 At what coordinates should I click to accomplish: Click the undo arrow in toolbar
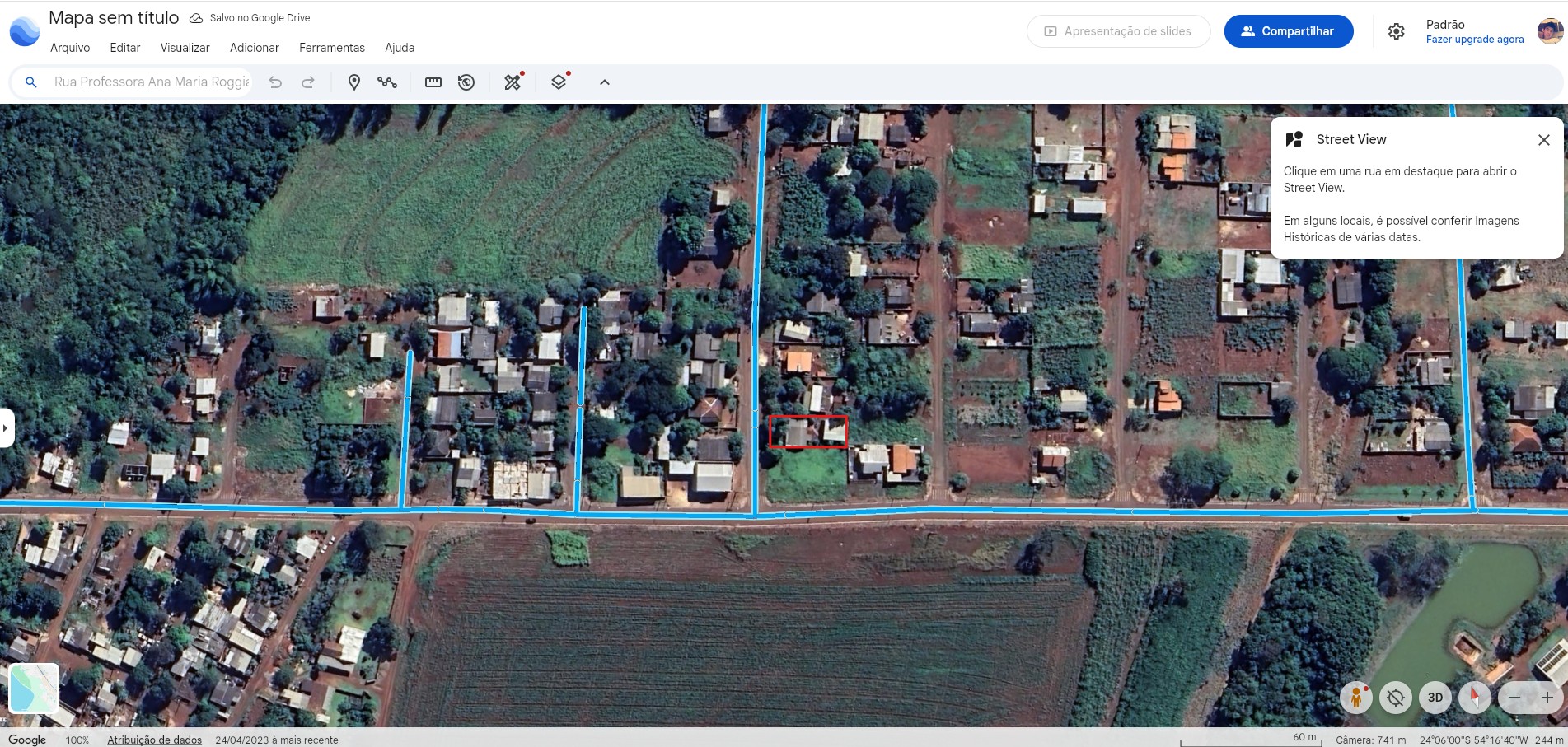[275, 82]
